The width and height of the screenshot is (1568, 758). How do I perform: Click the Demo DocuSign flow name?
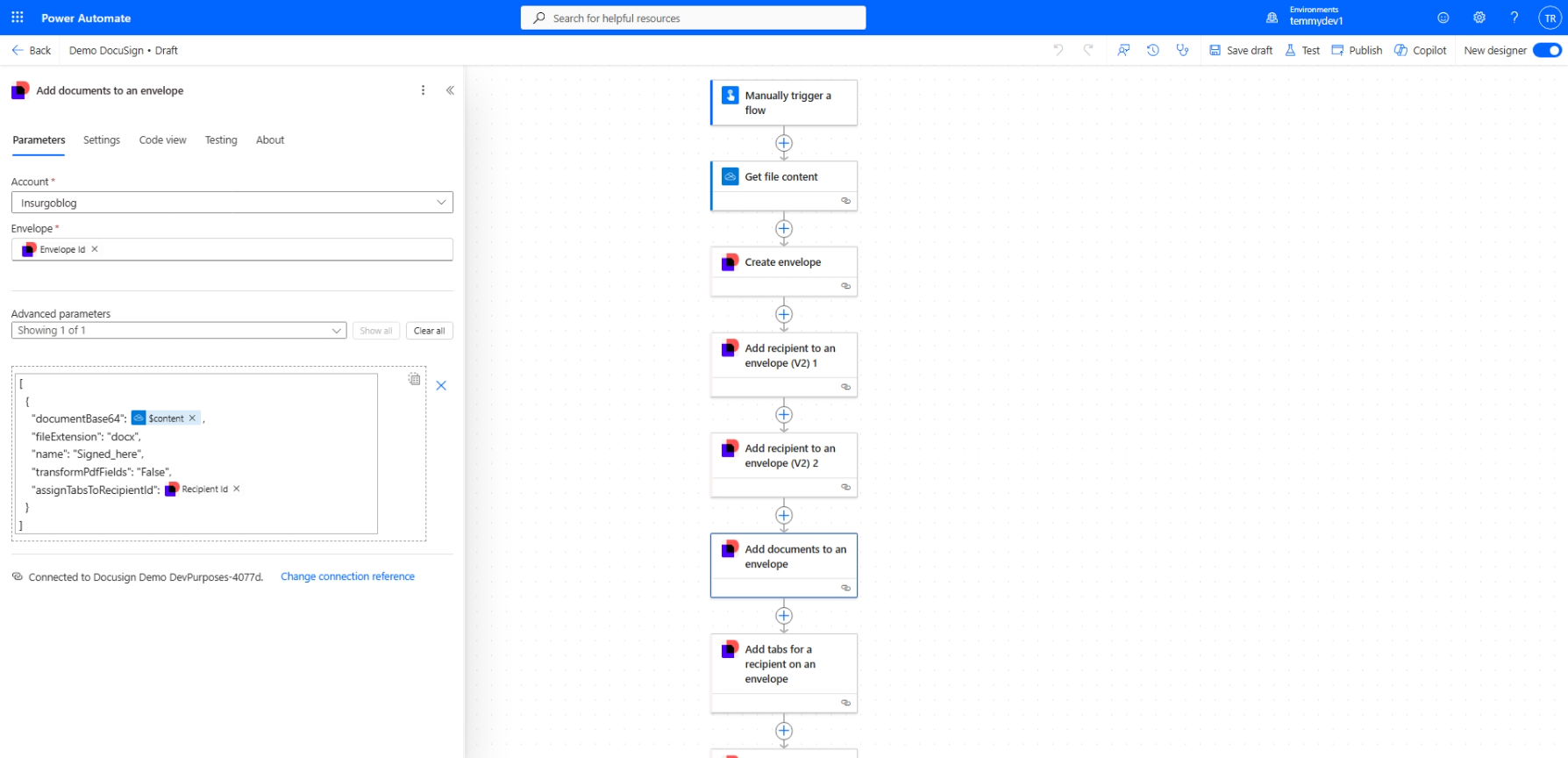[106, 50]
